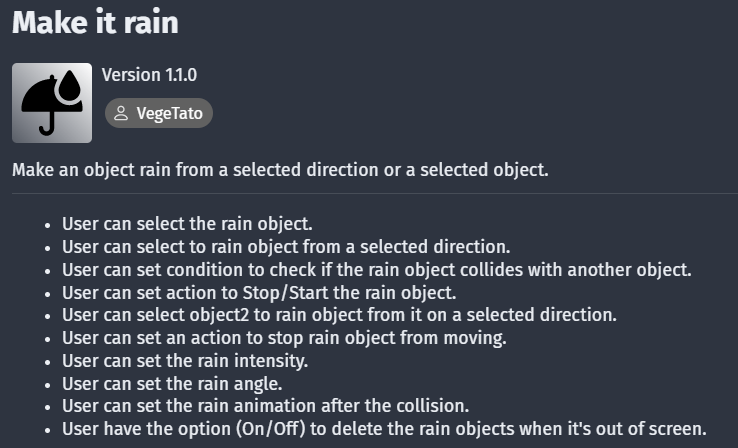738x448 pixels.
Task: Open VegeTato author chip
Action: click(x=159, y=113)
